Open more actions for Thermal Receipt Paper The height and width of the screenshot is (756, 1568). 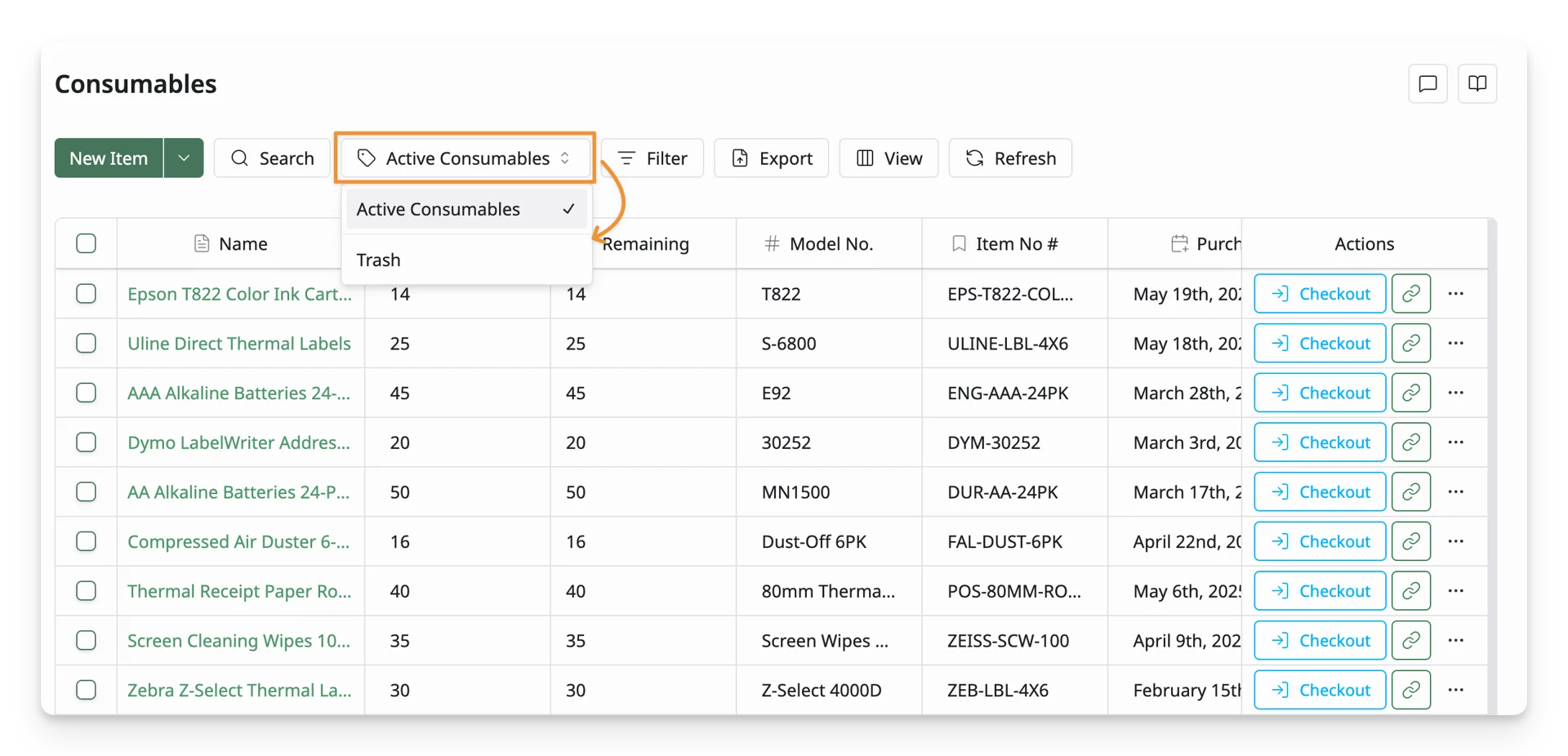click(1455, 591)
